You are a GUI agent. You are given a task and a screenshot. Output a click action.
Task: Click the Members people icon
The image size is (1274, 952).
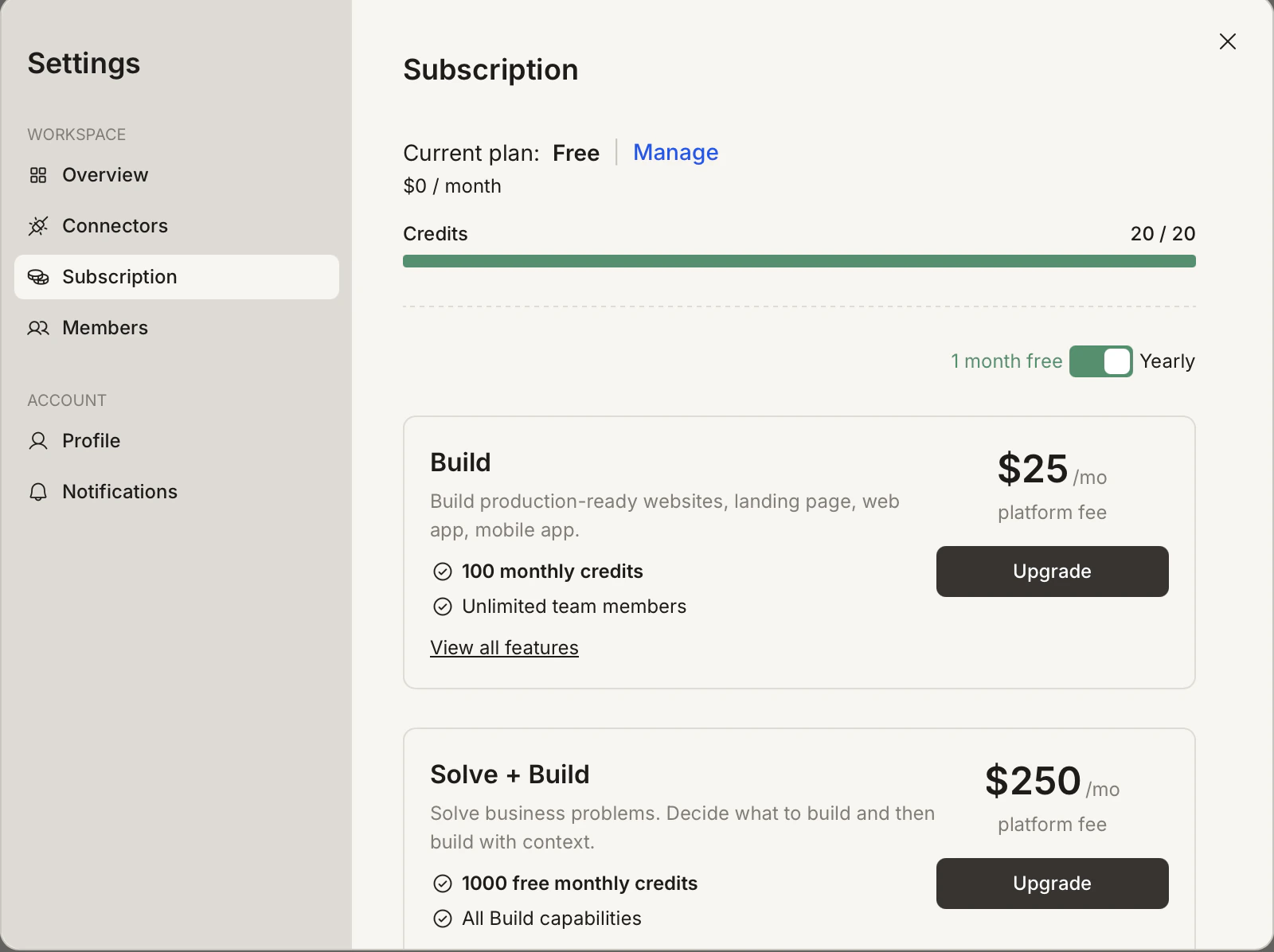click(x=37, y=328)
